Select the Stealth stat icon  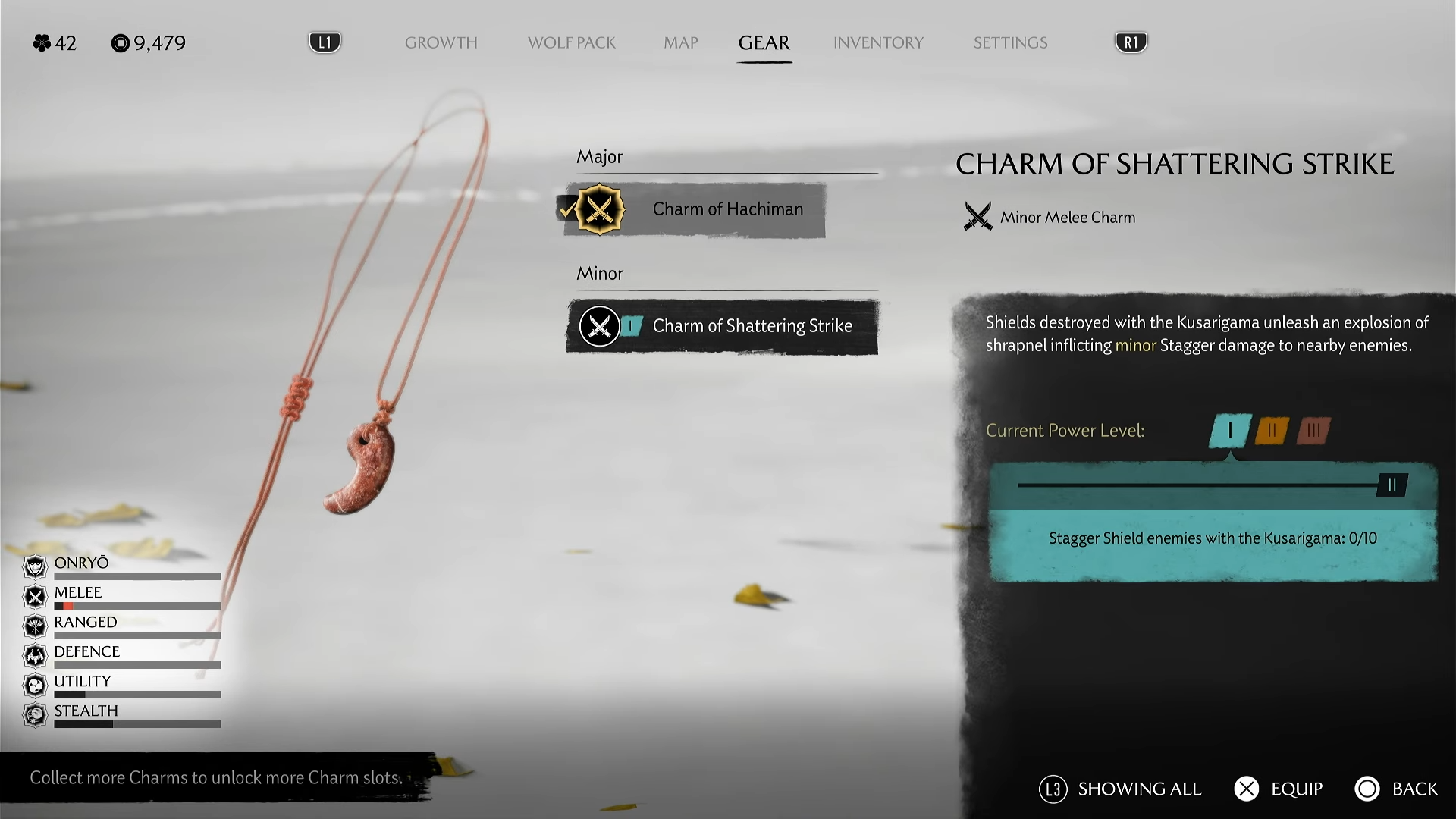[x=35, y=714]
